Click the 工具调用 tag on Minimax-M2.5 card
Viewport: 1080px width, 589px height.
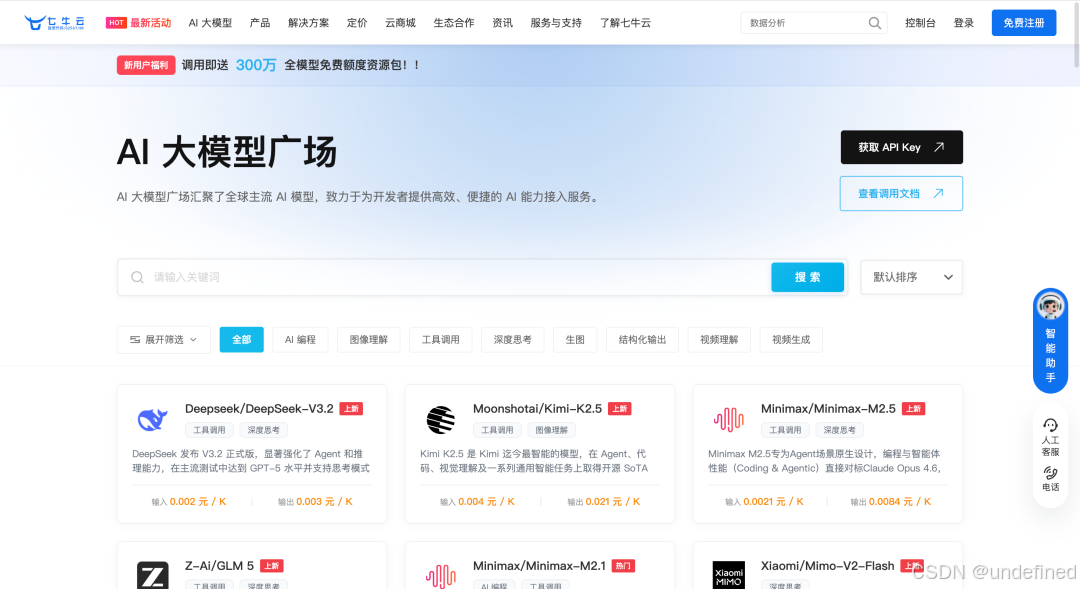click(785, 430)
